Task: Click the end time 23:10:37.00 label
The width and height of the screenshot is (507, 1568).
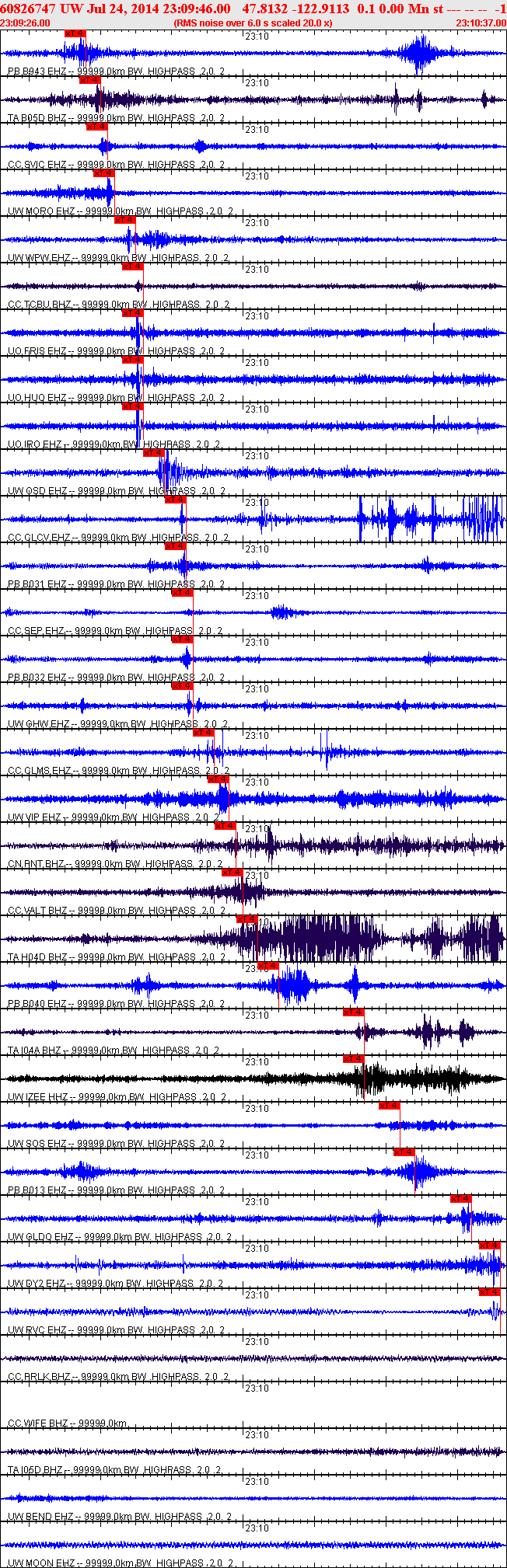Action: click(x=481, y=23)
